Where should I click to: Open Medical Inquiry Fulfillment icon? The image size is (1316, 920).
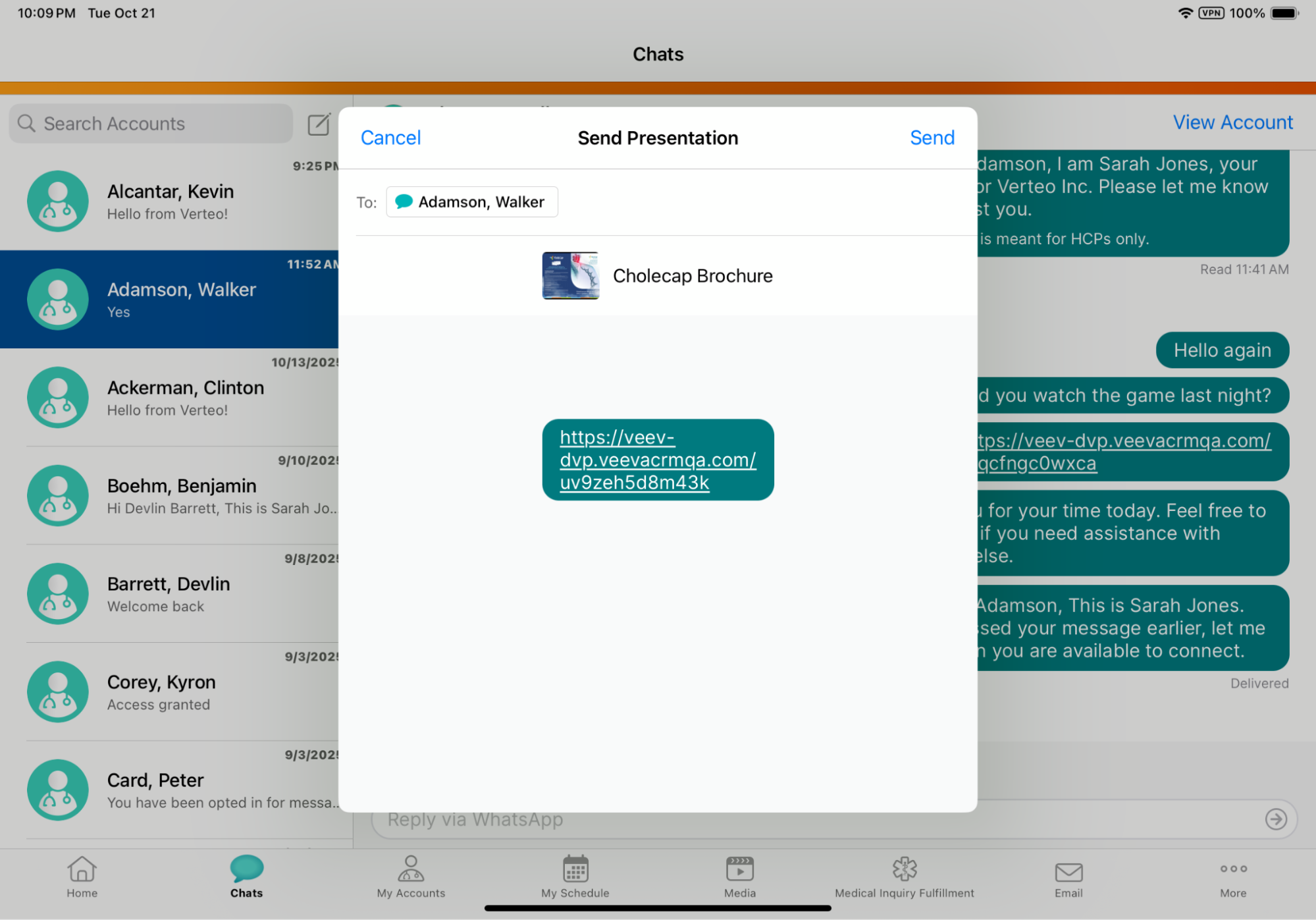904,876
